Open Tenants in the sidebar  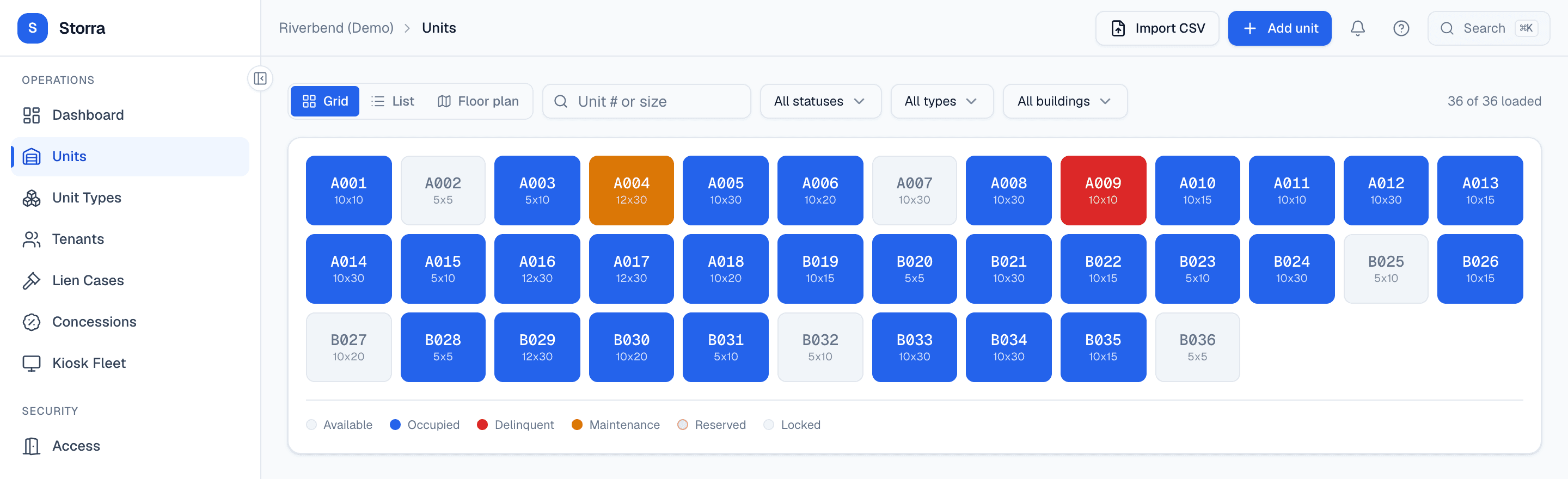pyautogui.click(x=130, y=239)
